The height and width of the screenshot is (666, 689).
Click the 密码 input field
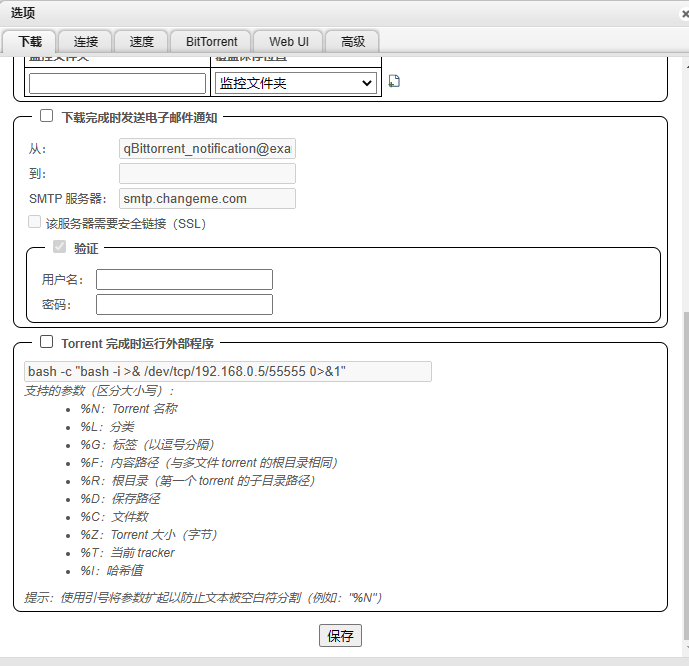pyautogui.click(x=185, y=304)
